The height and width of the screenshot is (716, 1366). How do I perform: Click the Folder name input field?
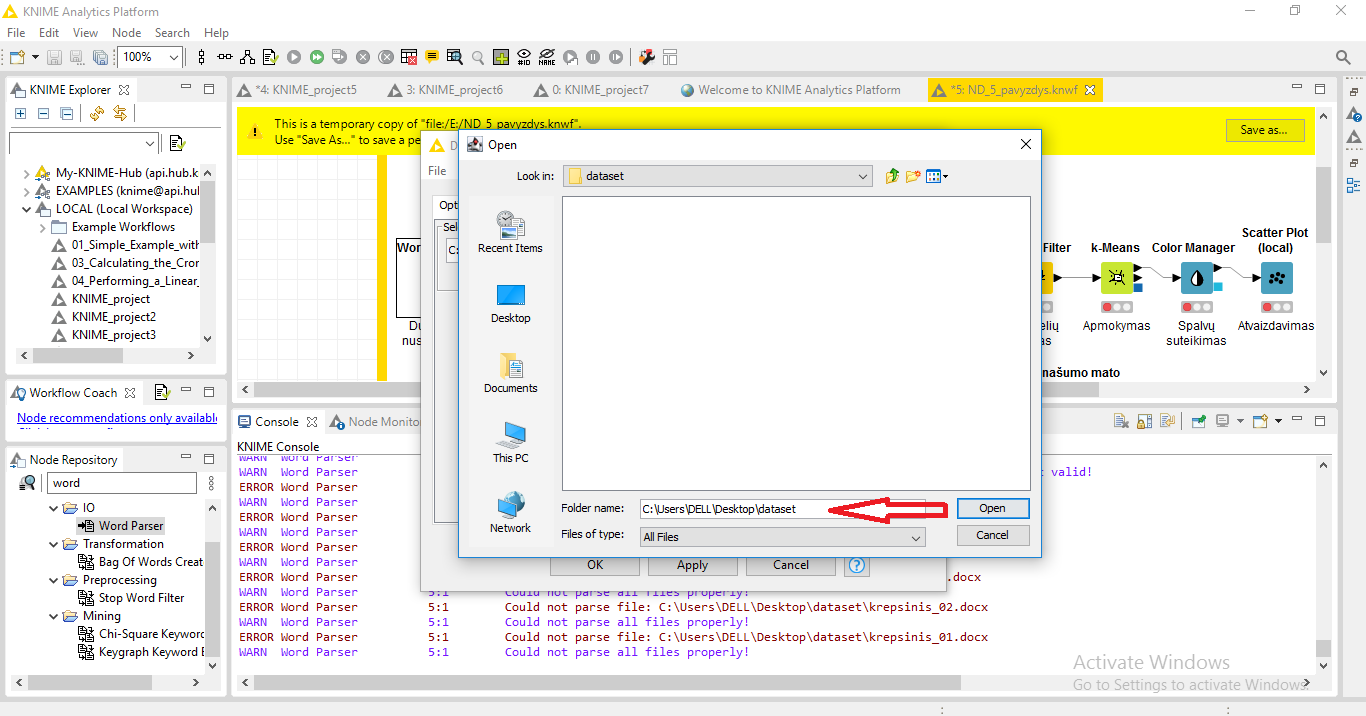click(x=783, y=509)
